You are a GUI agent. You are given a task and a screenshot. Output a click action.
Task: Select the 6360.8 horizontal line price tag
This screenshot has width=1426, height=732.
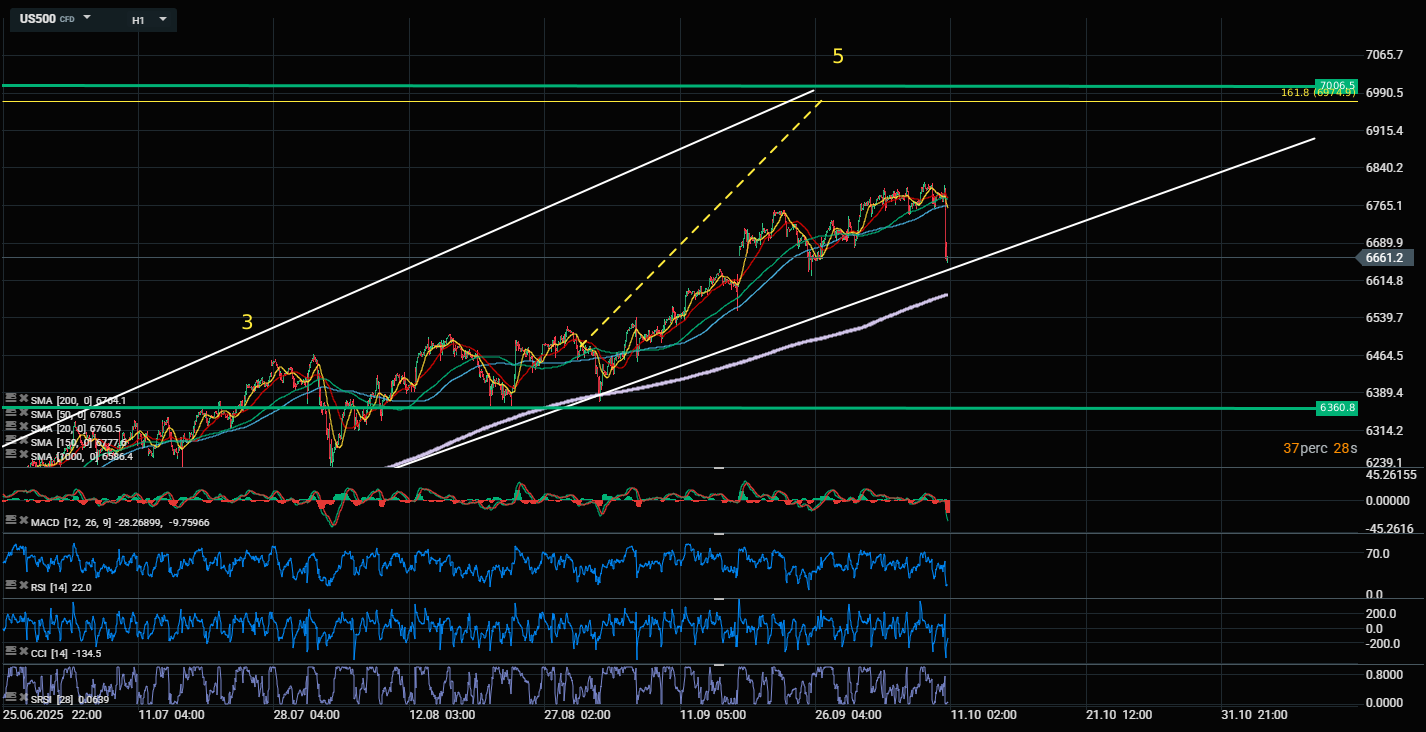(x=1336, y=408)
